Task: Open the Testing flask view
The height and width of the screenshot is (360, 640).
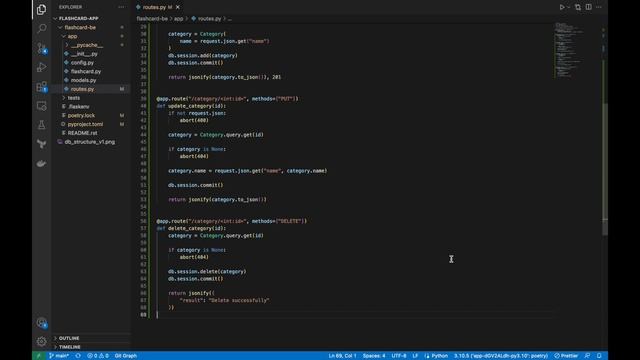Action: pyautogui.click(x=41, y=125)
